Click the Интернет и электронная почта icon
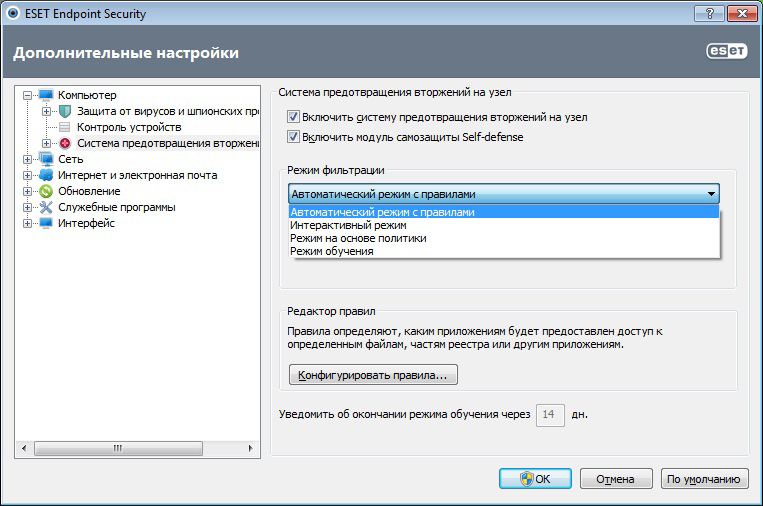Viewport: 763px width, 506px height. pos(46,175)
